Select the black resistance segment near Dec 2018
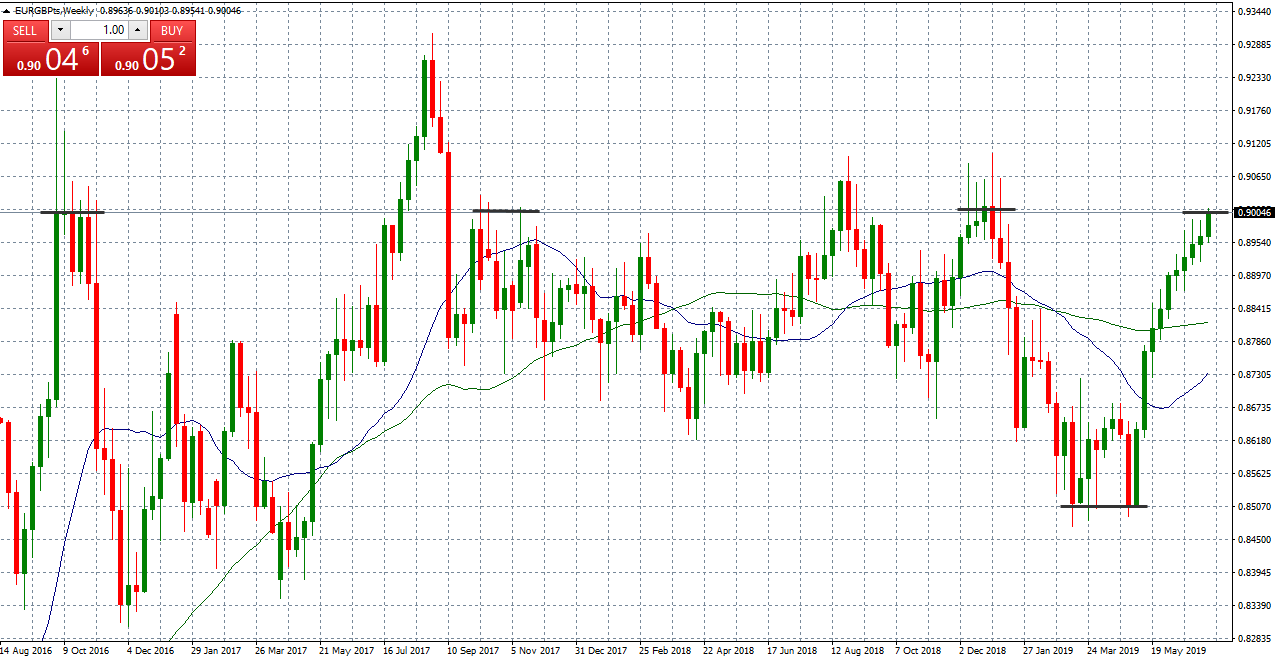This screenshot has width=1276, height=658. click(x=985, y=210)
